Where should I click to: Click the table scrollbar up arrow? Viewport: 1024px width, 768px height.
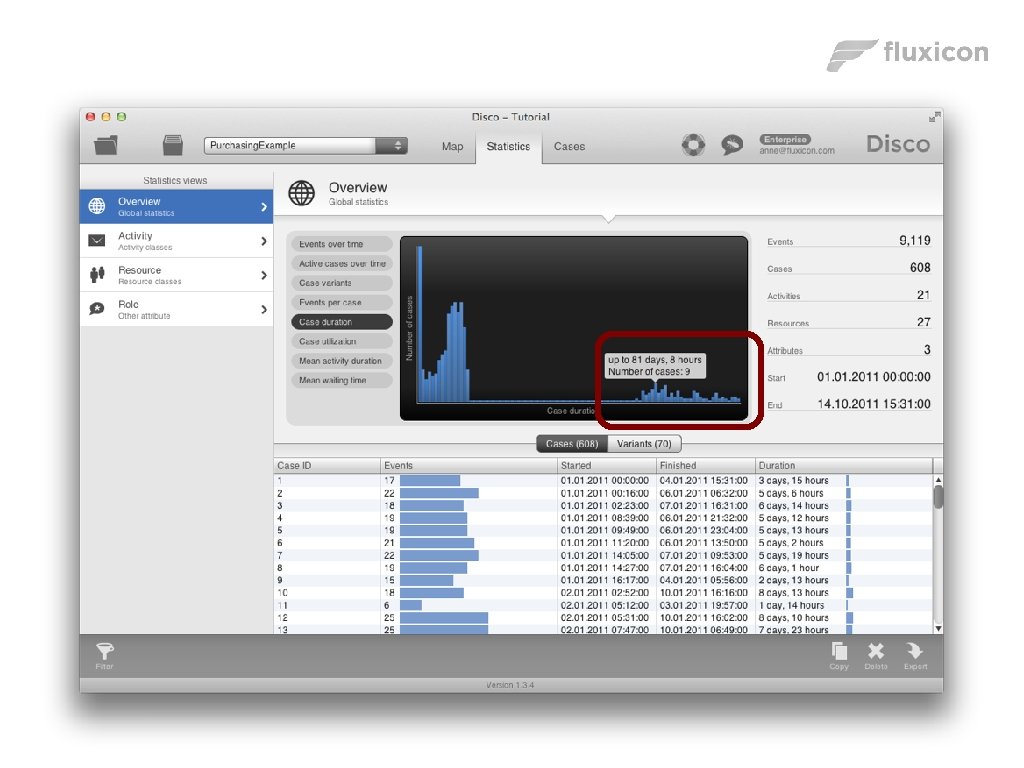(938, 480)
